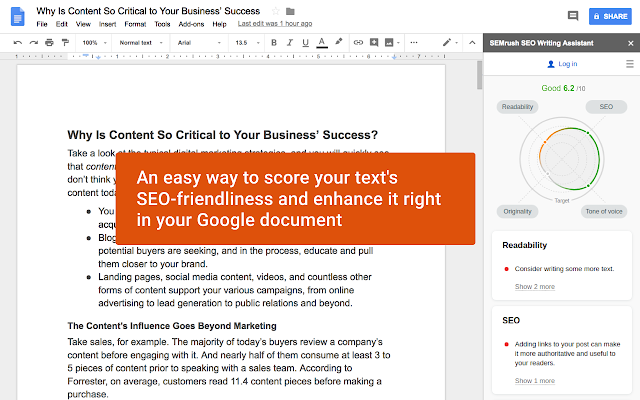Click the document title text field
This screenshot has width=640, height=400.
coord(148,11)
